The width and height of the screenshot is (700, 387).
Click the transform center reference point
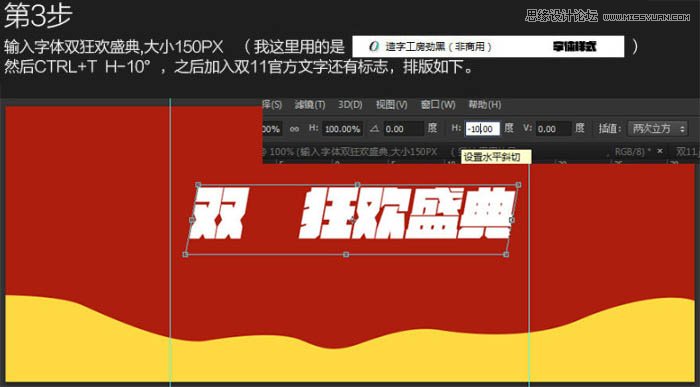click(353, 220)
